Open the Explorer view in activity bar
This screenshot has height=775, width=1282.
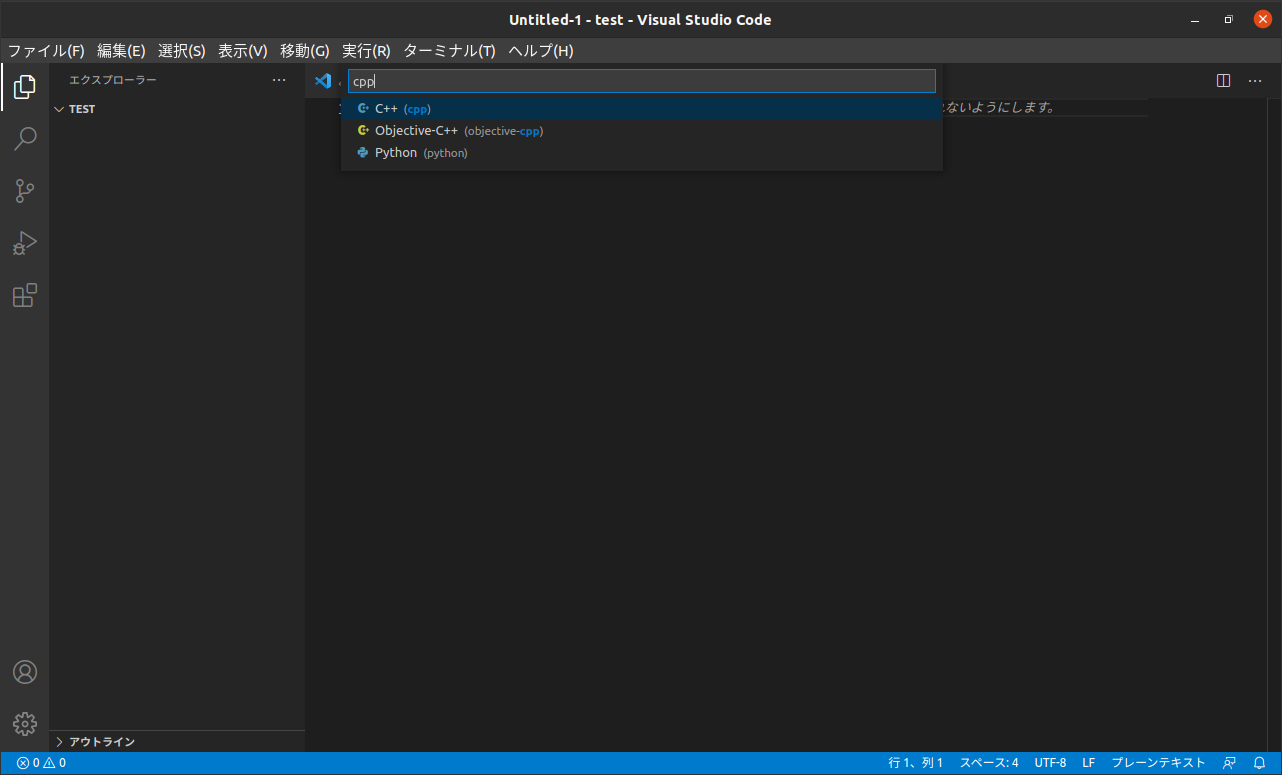point(25,88)
